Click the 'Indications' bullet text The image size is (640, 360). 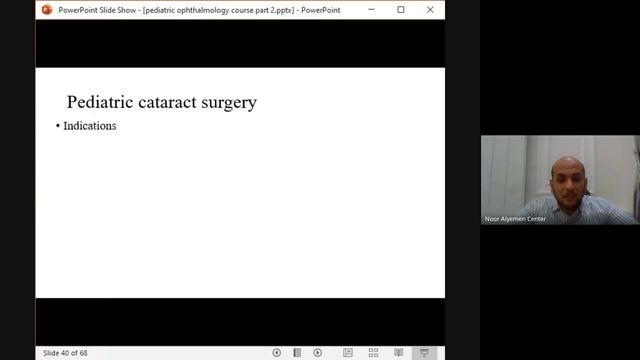click(x=90, y=126)
